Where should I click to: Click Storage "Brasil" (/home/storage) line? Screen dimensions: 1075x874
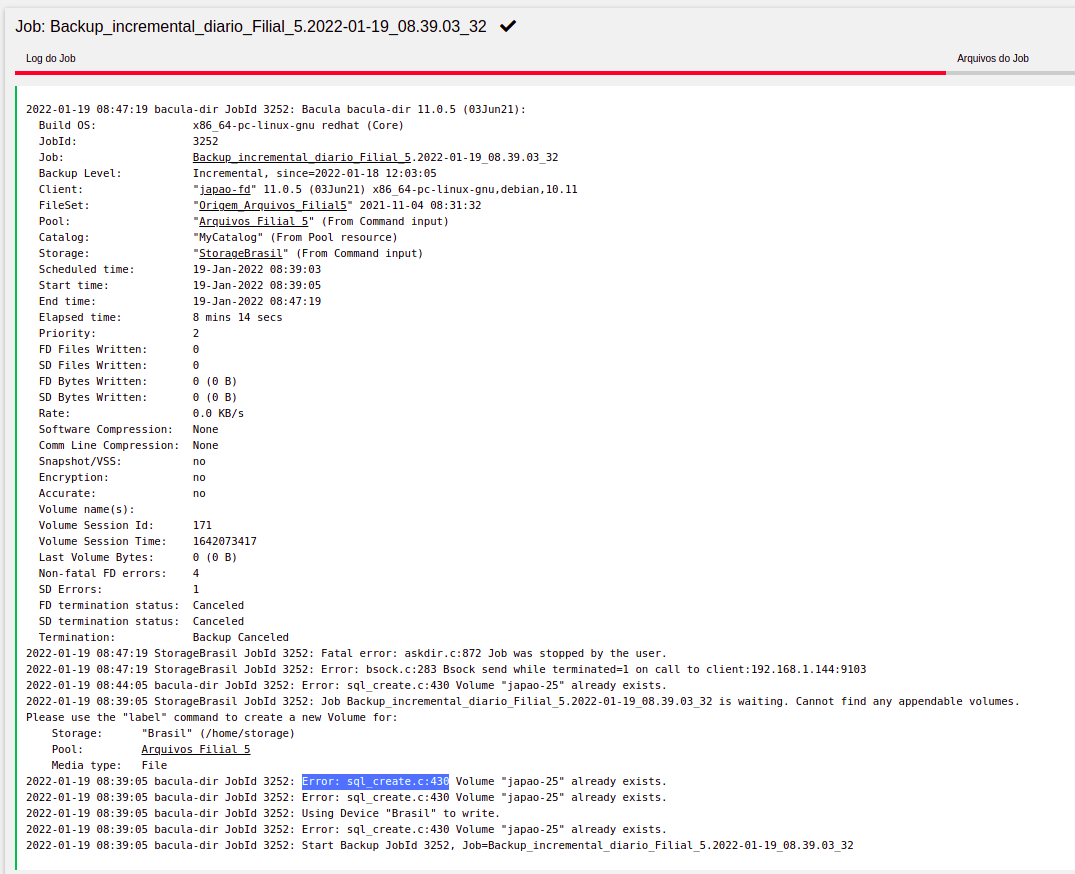coord(173,733)
